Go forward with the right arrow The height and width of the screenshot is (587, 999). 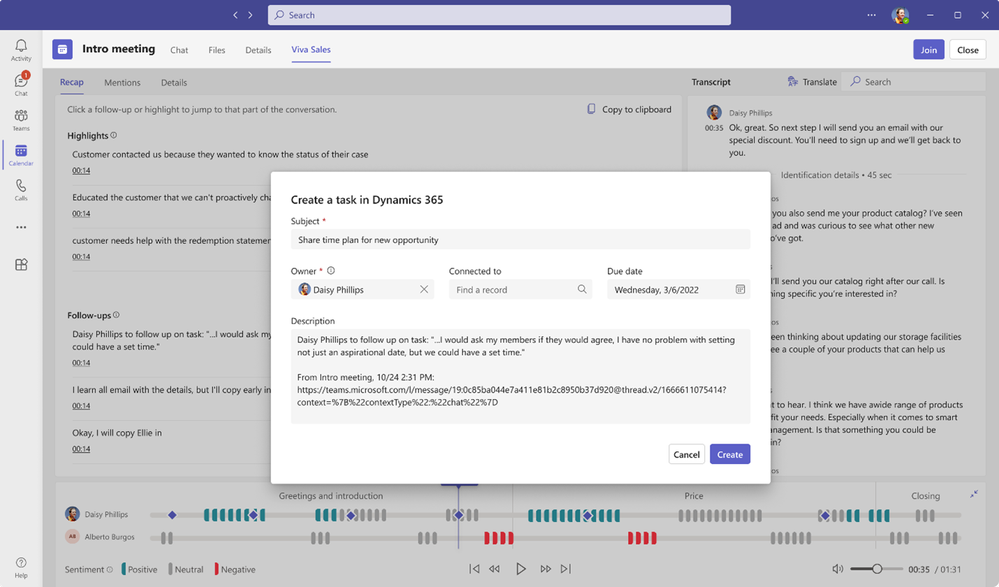[x=250, y=15]
